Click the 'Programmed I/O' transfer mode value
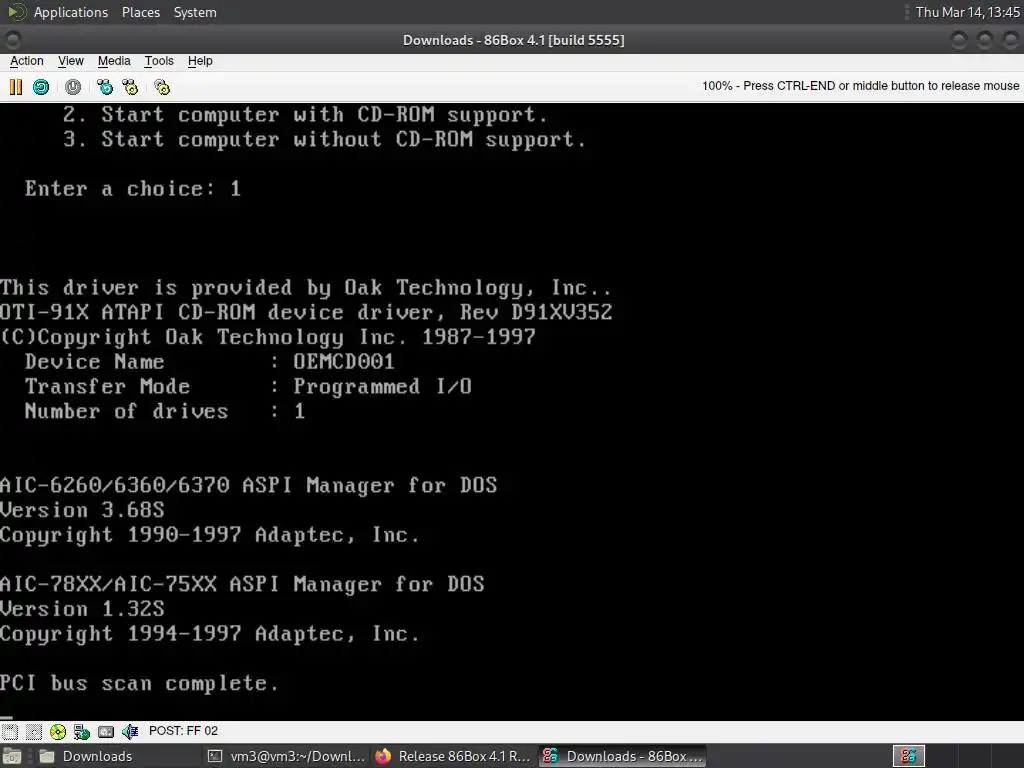 (x=382, y=387)
